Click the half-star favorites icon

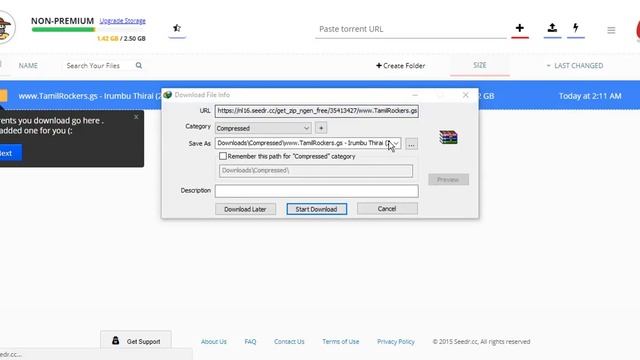click(177, 28)
